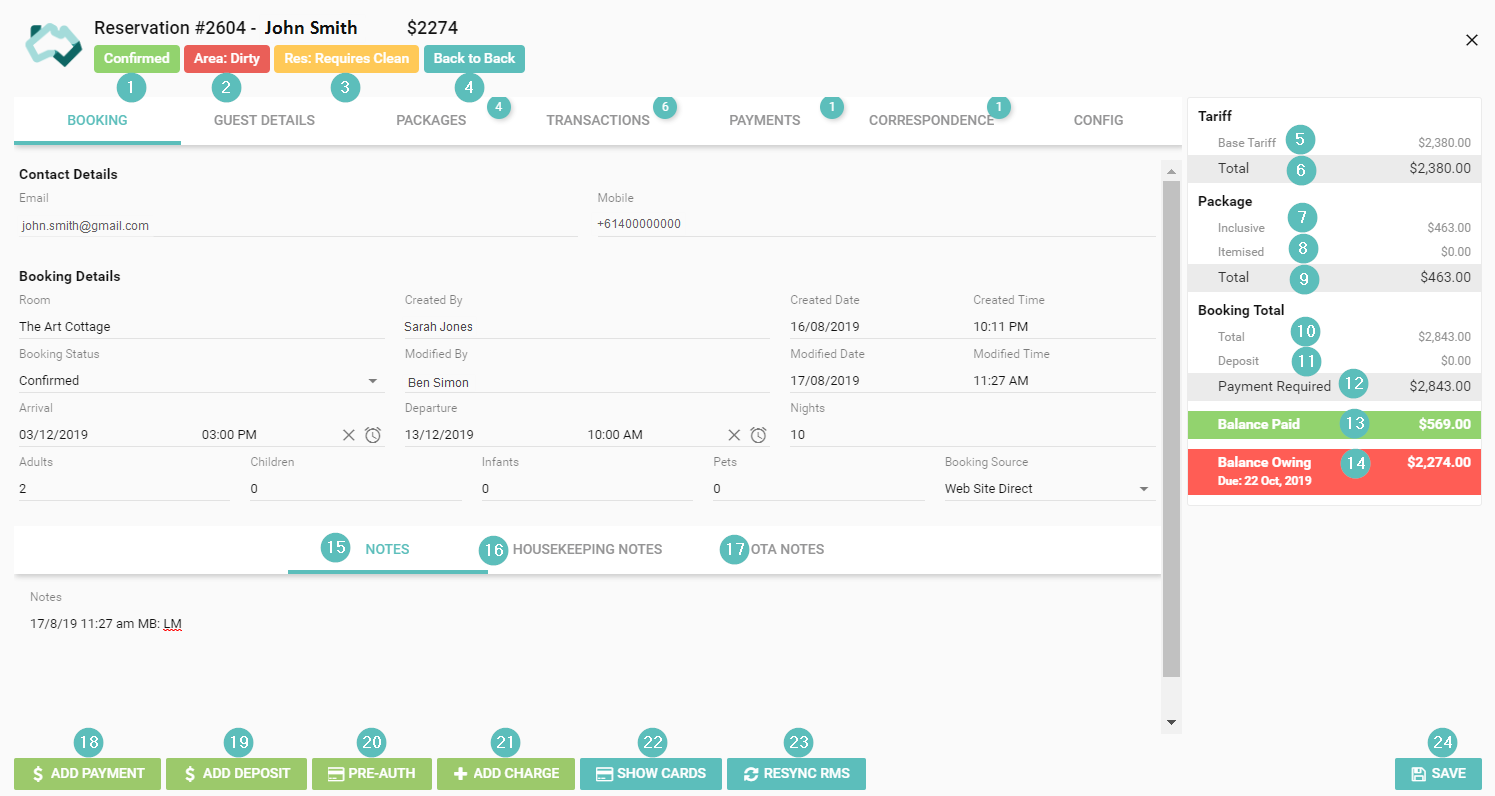
Task: Open the Booking Status dropdown
Action: click(200, 381)
